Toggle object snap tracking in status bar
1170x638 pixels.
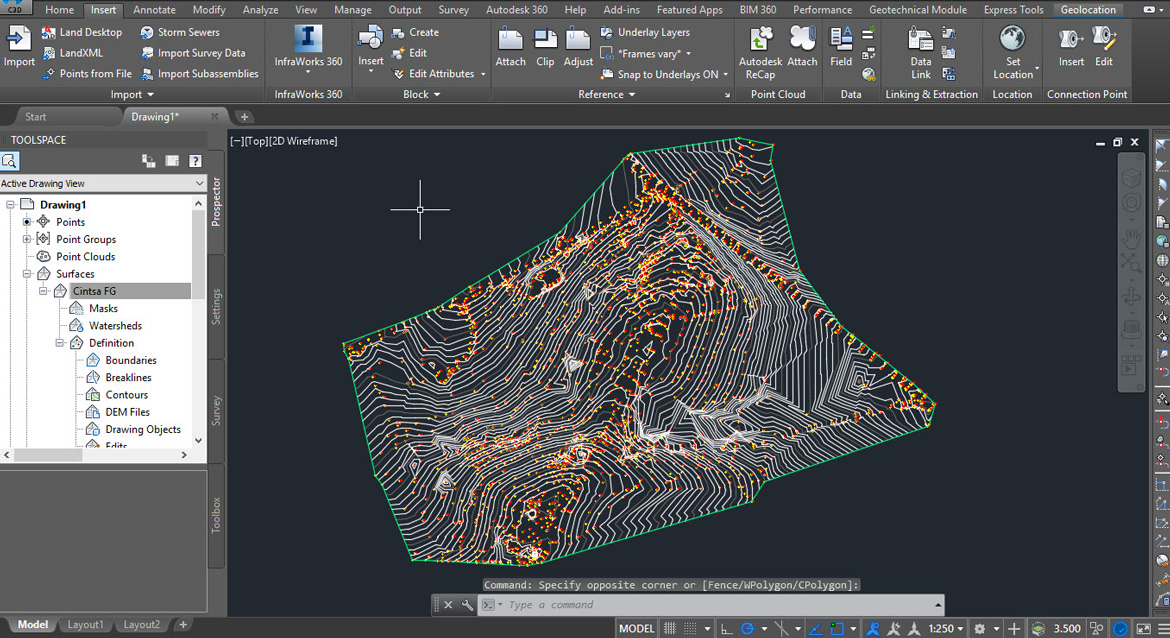(816, 628)
